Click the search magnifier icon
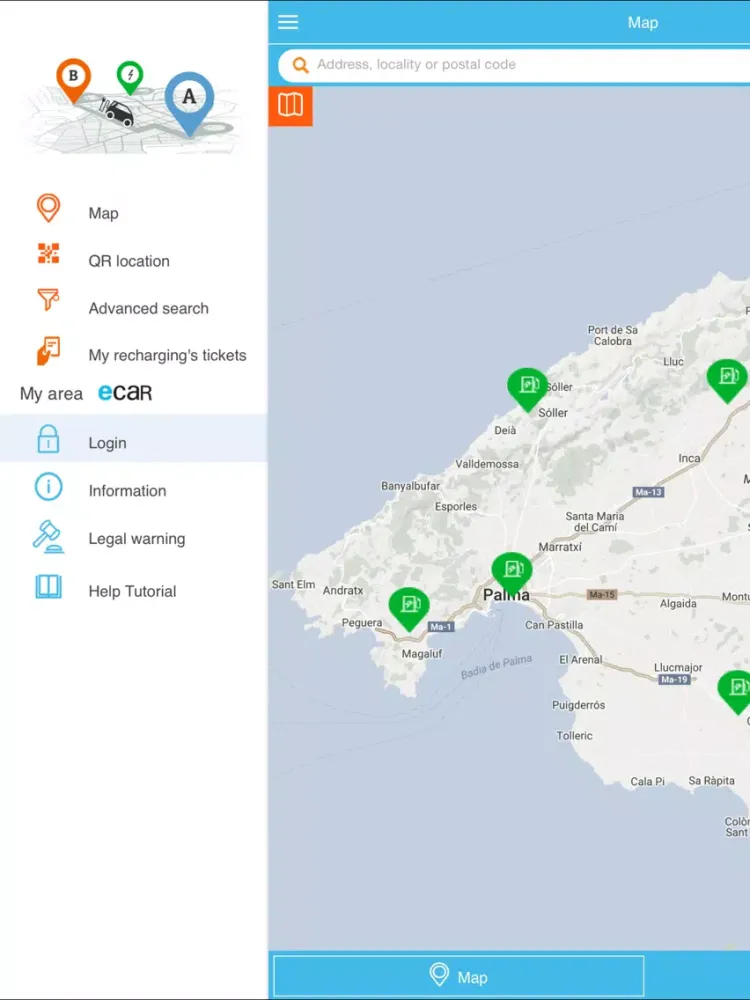The image size is (750, 1000). coord(300,65)
